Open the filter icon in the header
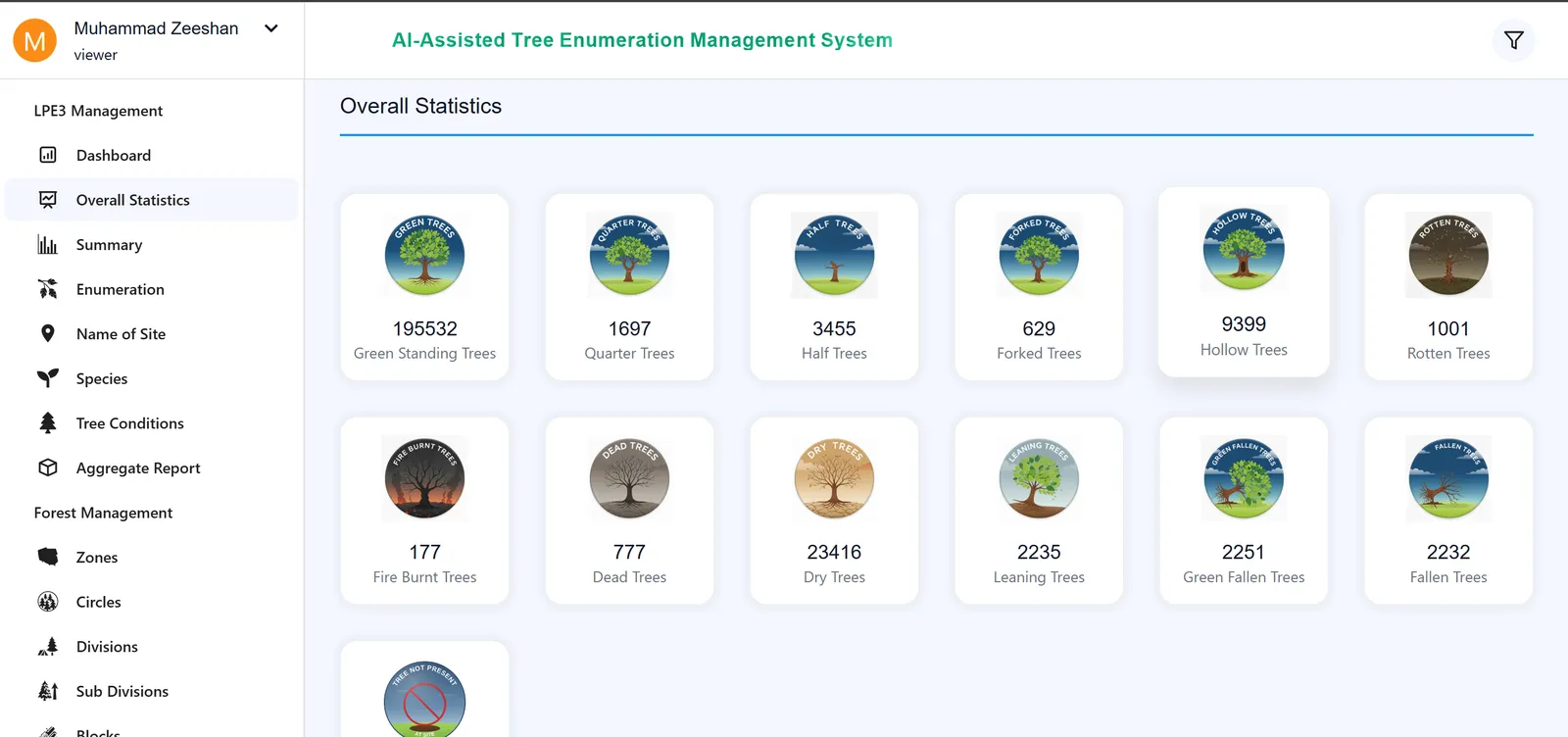1568x737 pixels. pyautogui.click(x=1513, y=40)
